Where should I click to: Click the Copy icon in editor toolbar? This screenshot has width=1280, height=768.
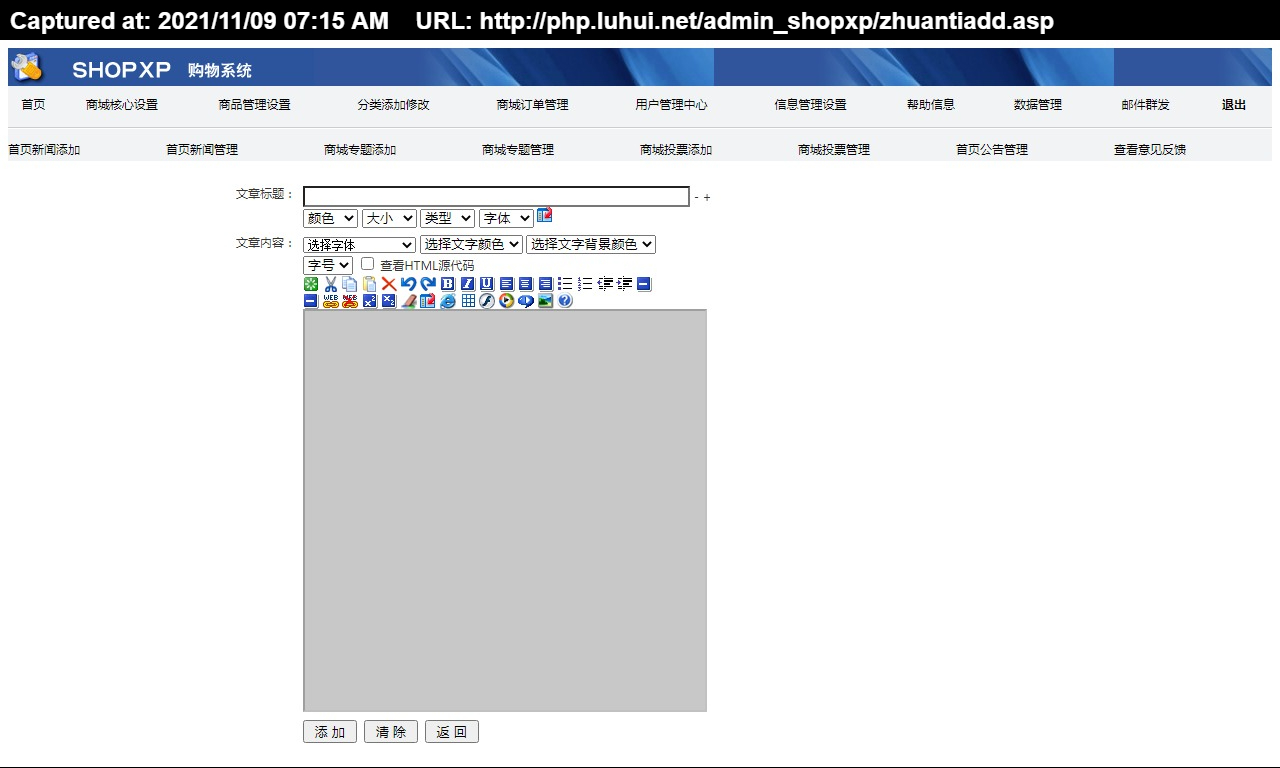click(x=349, y=284)
